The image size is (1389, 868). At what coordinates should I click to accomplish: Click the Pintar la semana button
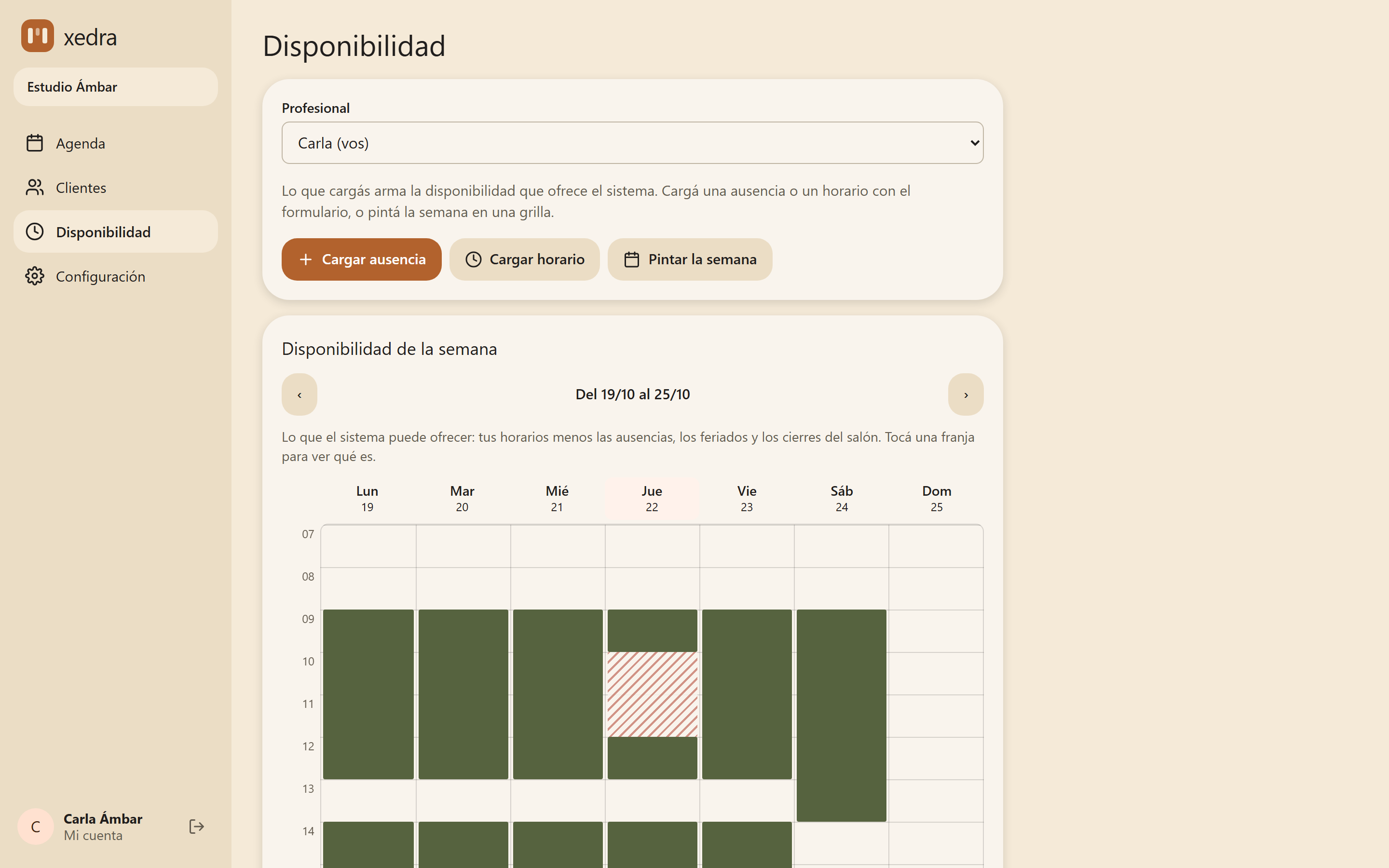[690, 259]
